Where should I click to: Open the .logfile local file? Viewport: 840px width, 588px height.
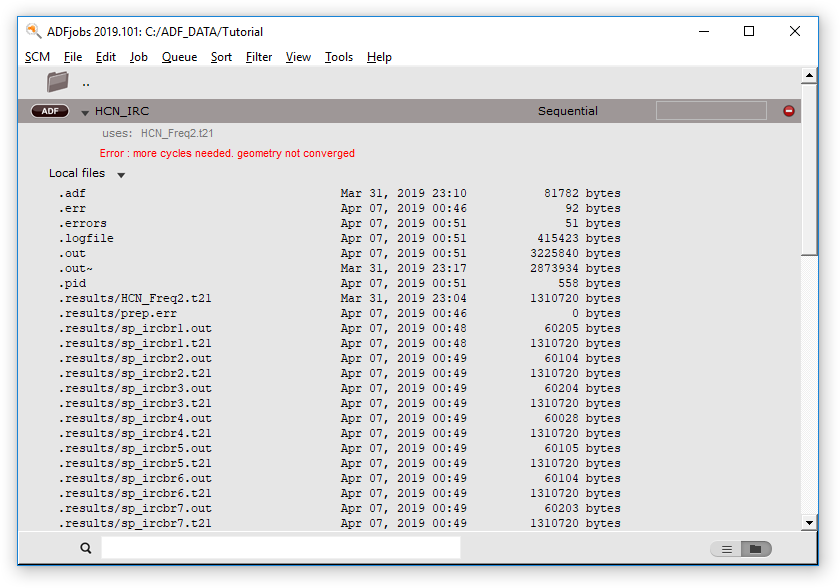pos(86,238)
